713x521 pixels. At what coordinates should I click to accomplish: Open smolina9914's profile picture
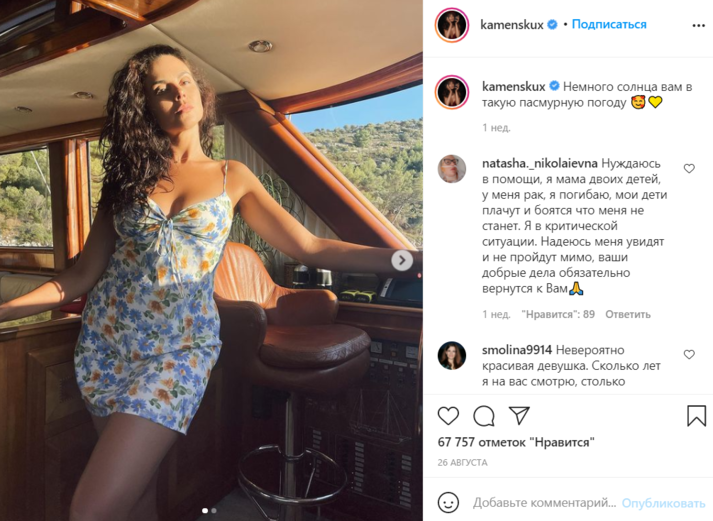[x=452, y=355]
